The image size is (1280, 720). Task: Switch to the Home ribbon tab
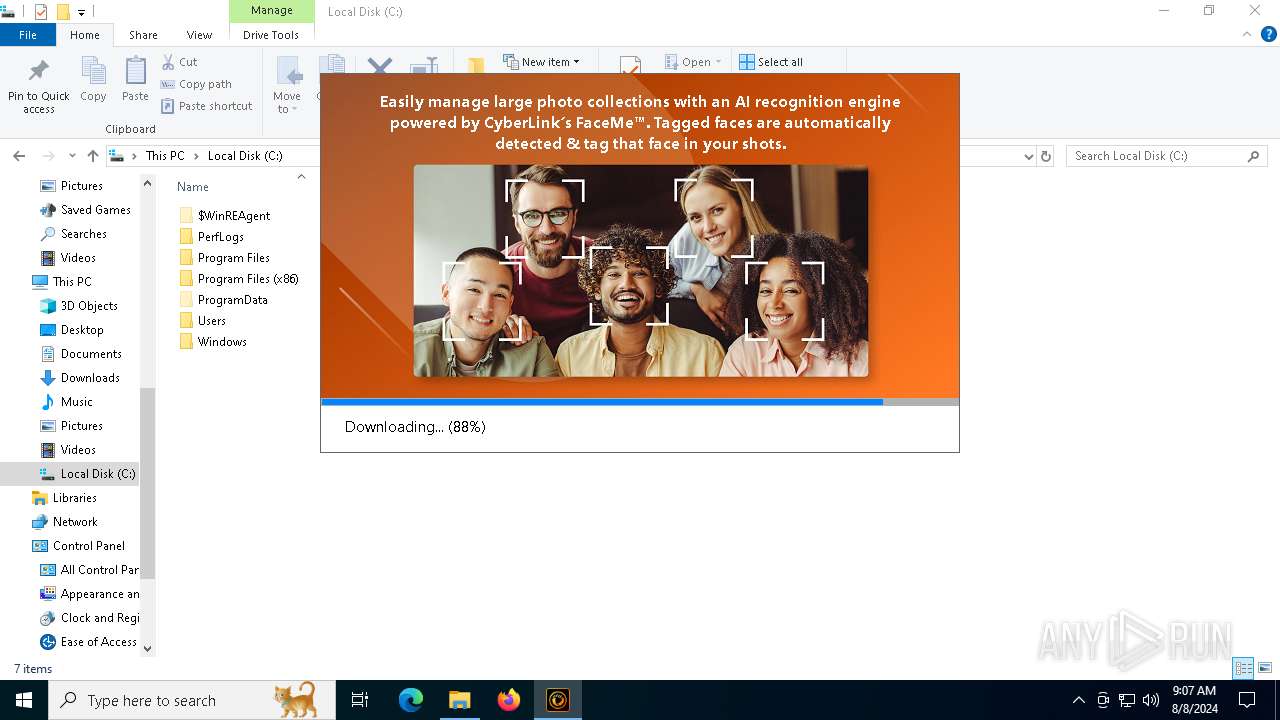tap(85, 35)
